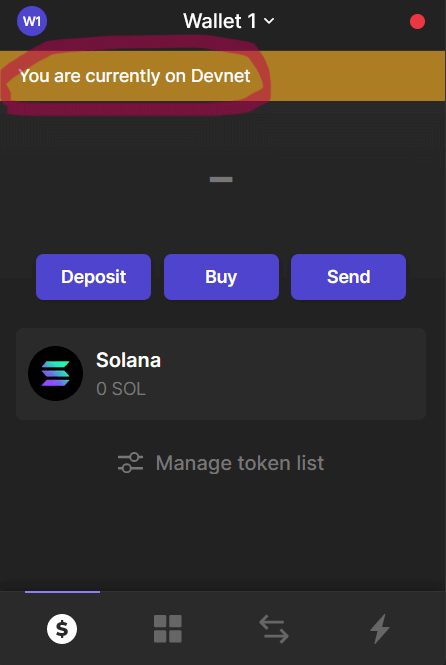Click the purple active tab indicator line

(62, 592)
